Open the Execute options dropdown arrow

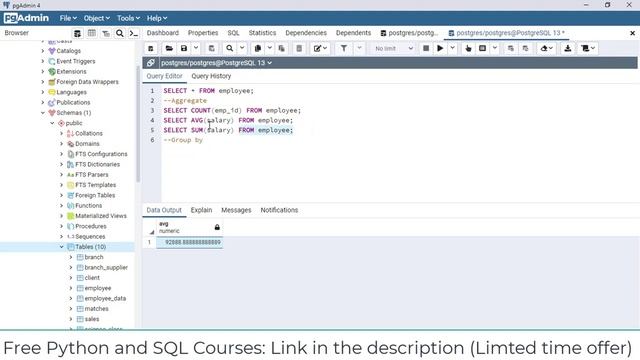pos(452,48)
